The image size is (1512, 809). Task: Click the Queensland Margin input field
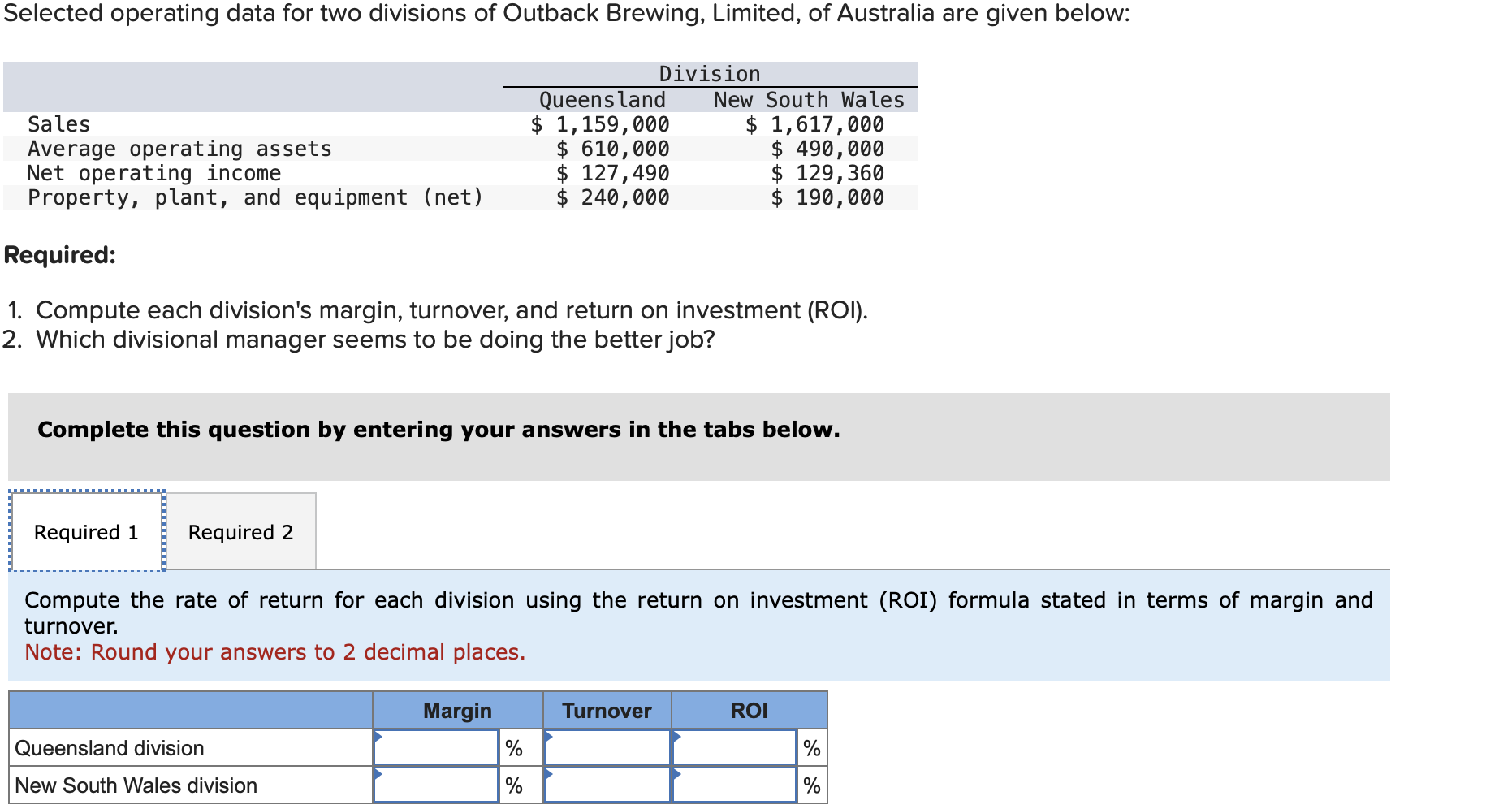434,747
